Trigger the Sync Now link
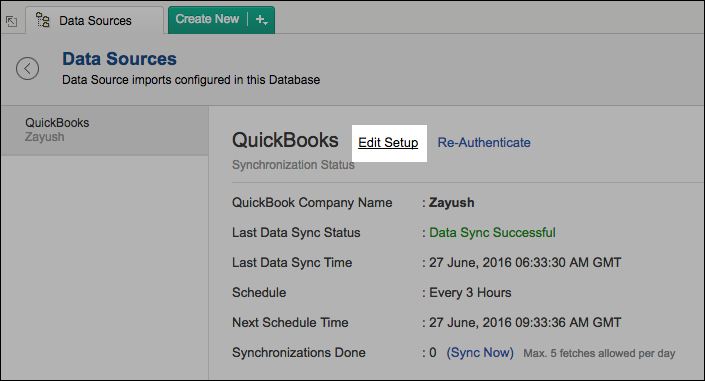 click(480, 353)
